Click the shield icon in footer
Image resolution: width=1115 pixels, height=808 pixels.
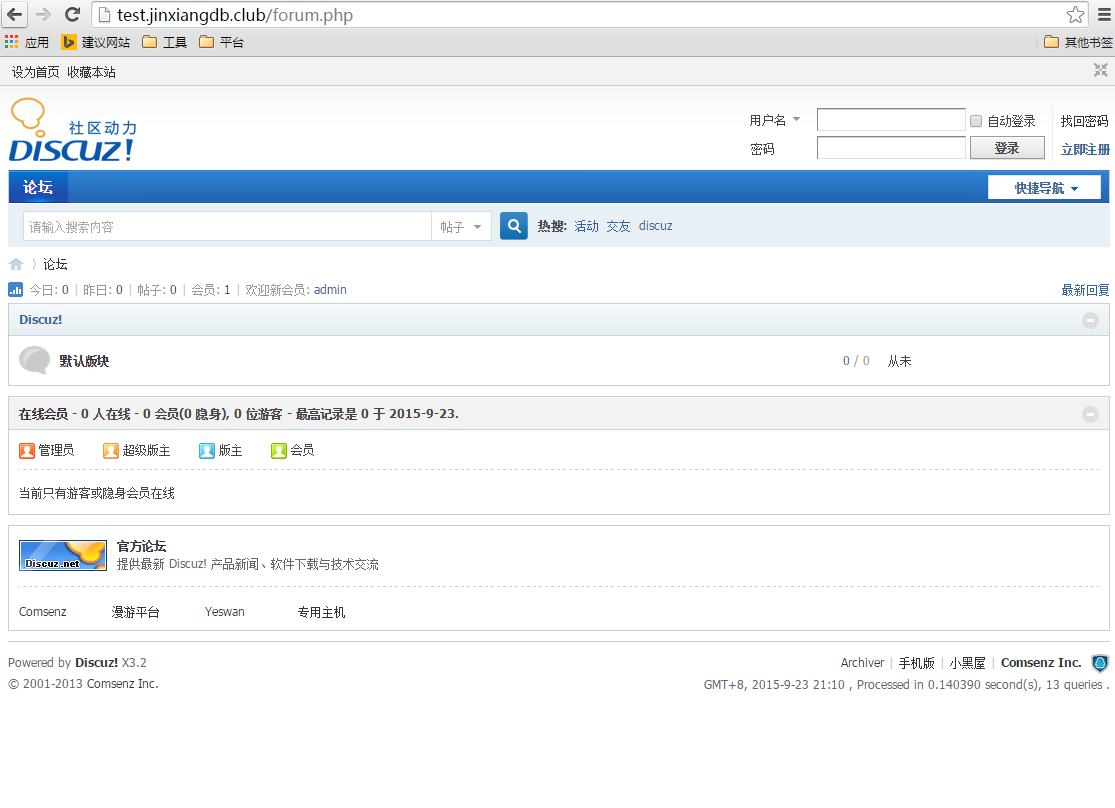click(x=1100, y=663)
